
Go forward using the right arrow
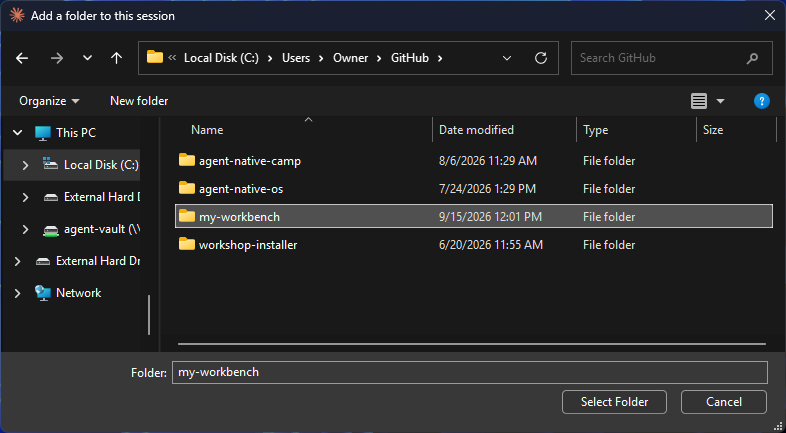[57, 58]
